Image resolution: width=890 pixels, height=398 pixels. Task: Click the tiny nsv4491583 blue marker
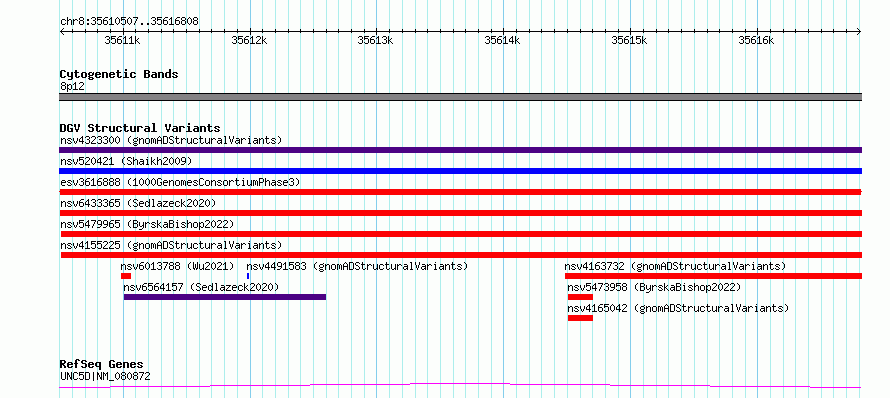tap(248, 276)
